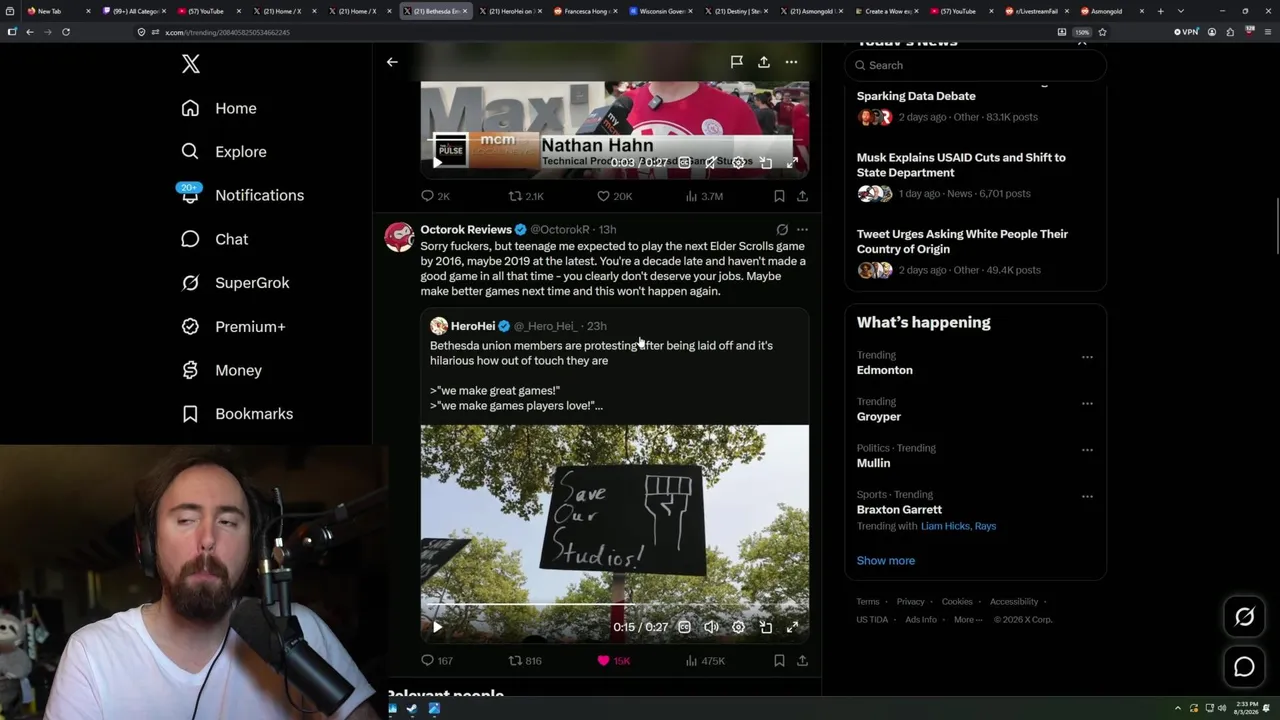View analytics for the post with 3.7M views
The height and width of the screenshot is (720, 1280).
click(704, 196)
